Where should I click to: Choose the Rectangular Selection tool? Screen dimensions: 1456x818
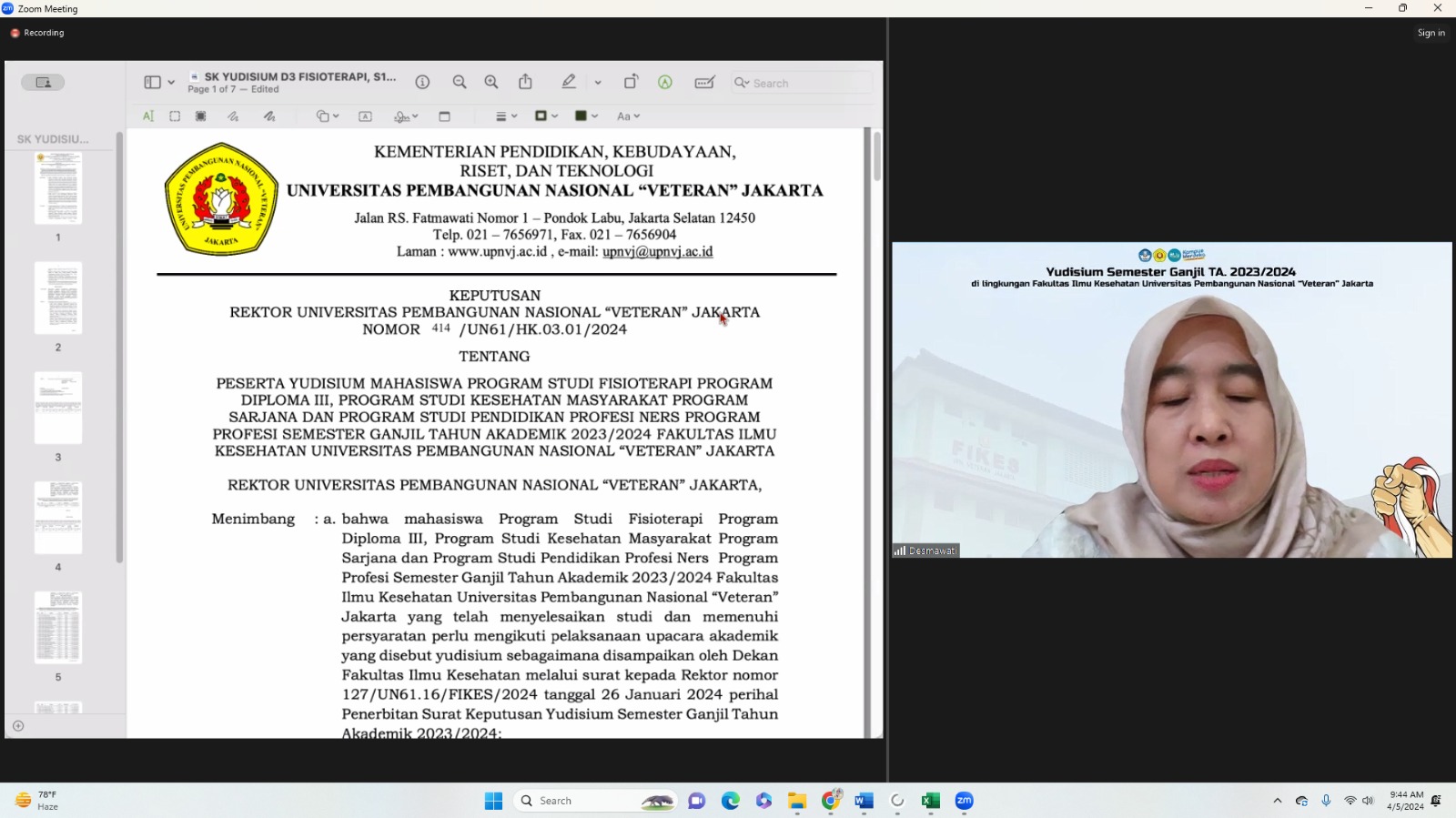[175, 116]
